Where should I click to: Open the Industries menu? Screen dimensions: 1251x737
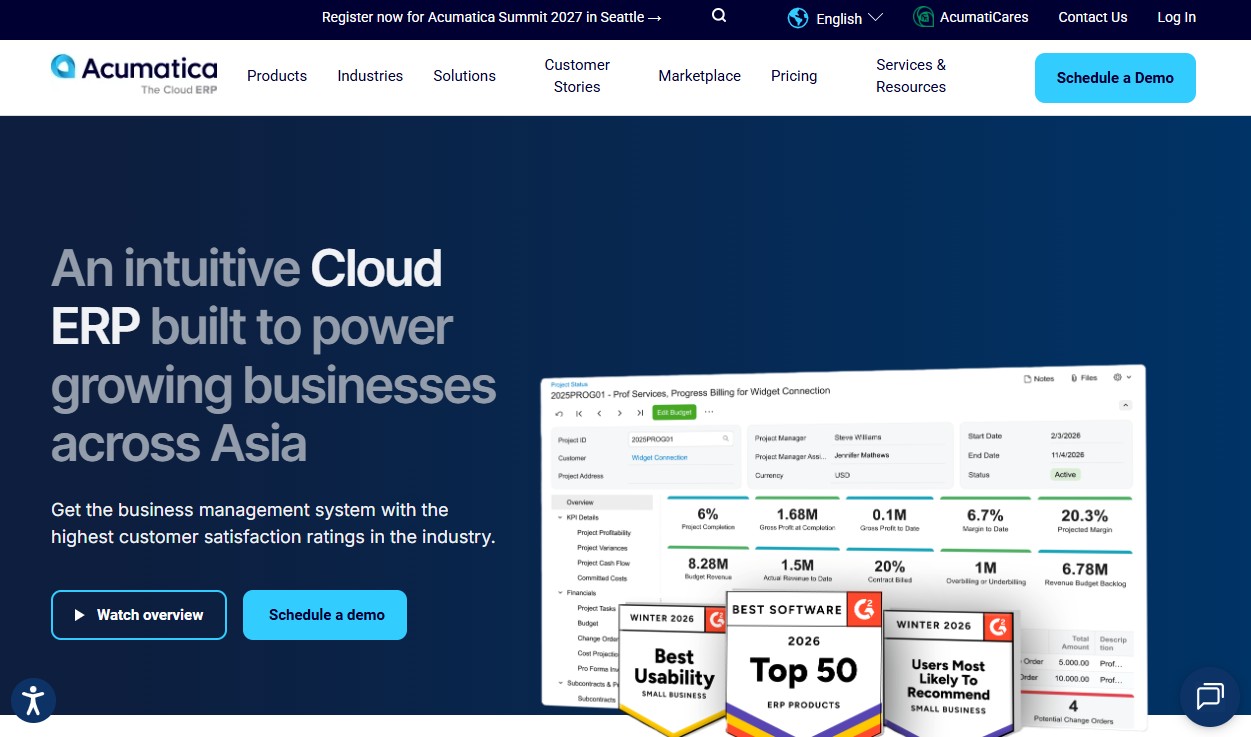tap(370, 76)
